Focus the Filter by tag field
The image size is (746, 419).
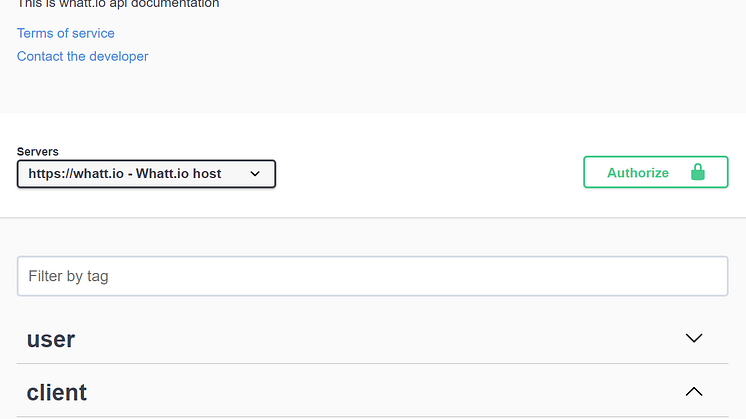click(x=373, y=276)
